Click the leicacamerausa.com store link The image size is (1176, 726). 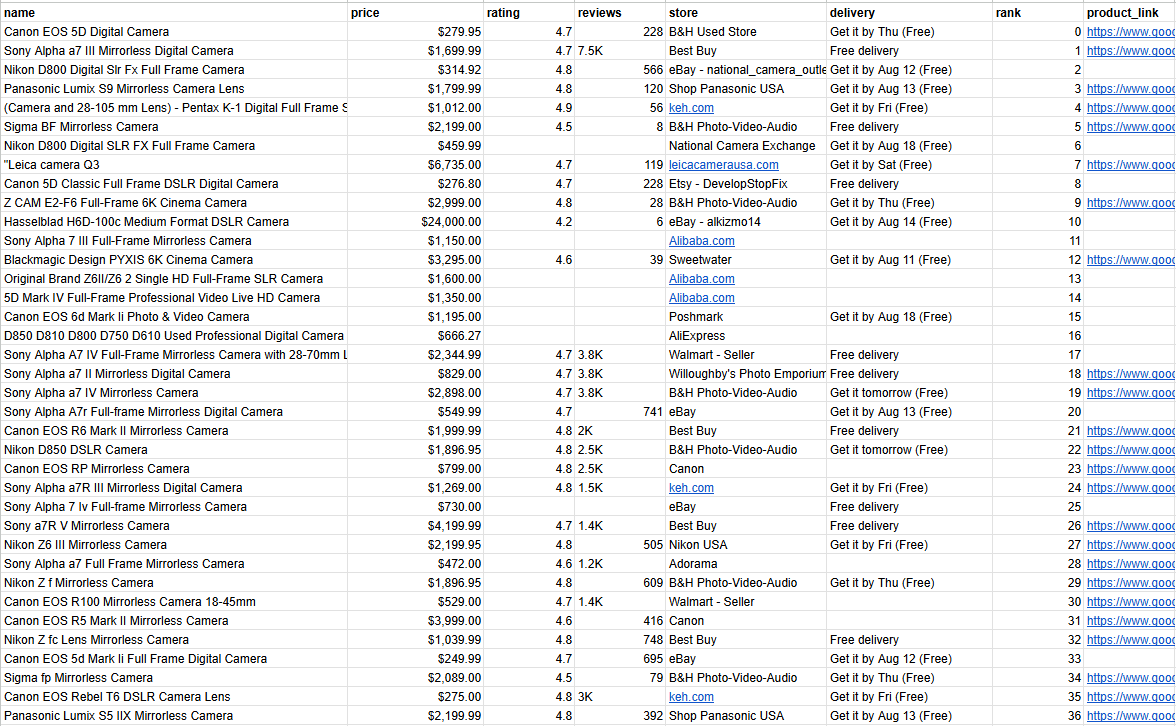[723, 165]
